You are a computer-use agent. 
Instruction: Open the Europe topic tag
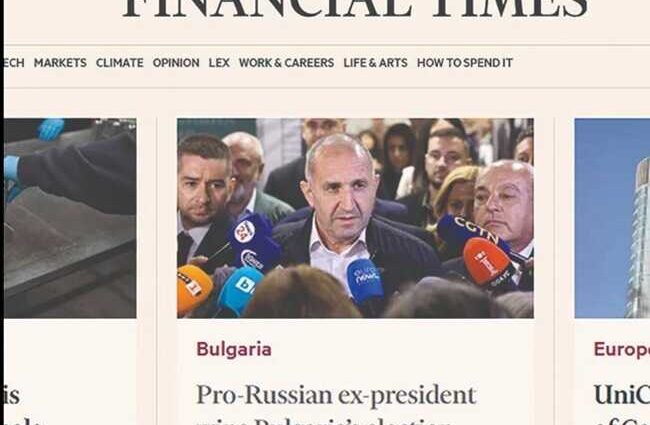pyautogui.click(x=621, y=349)
